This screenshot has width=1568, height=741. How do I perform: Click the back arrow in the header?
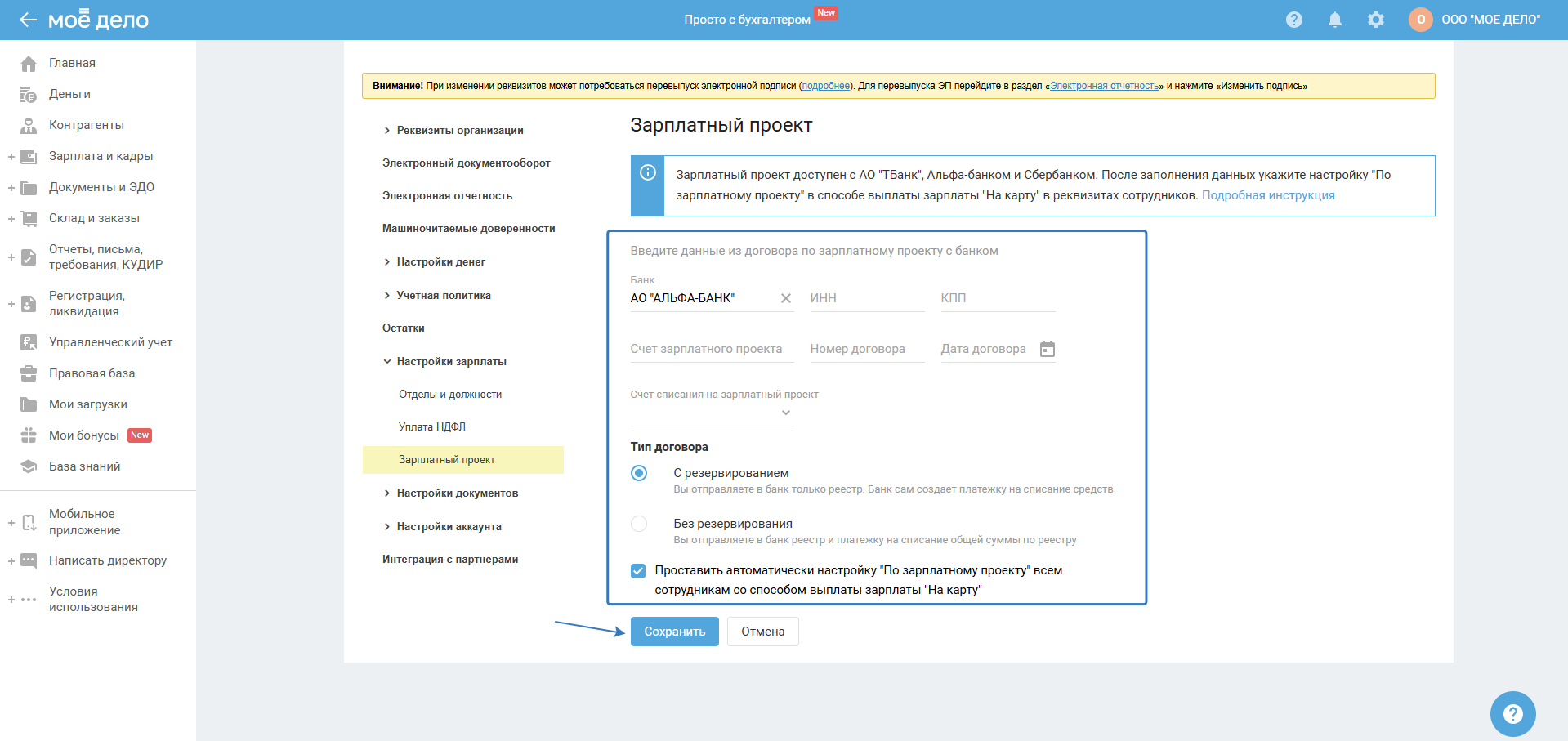pyautogui.click(x=29, y=20)
